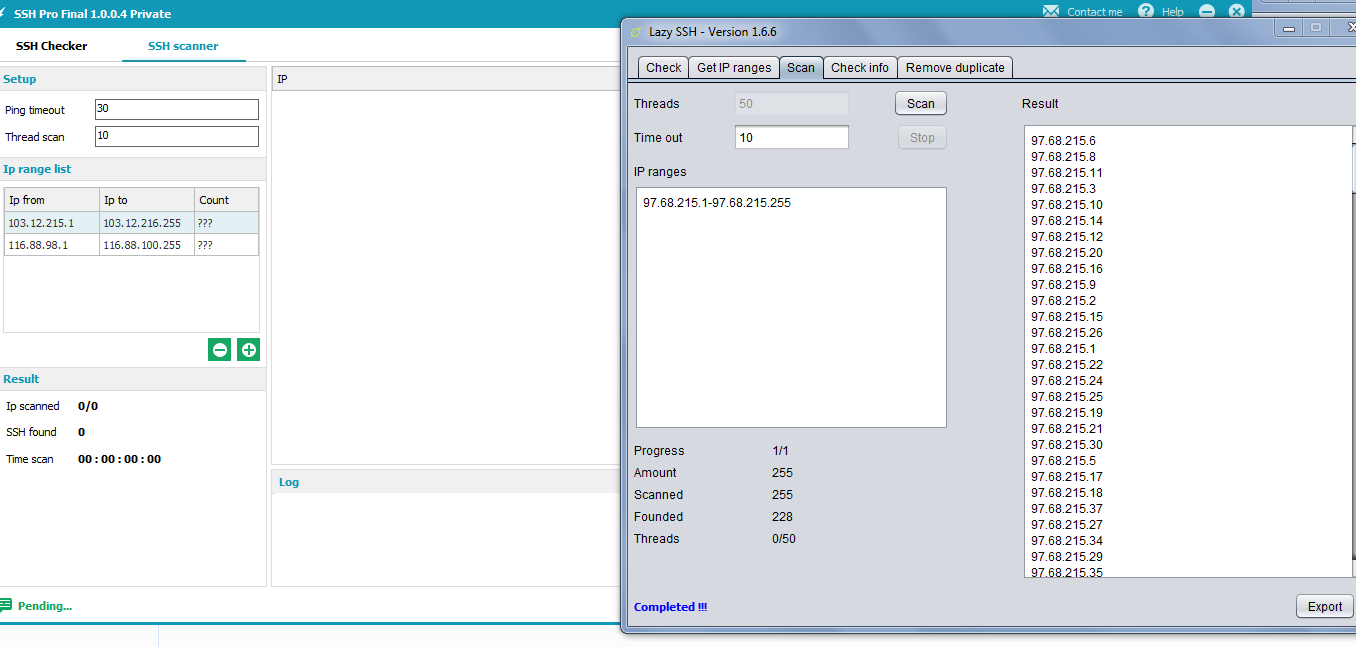Focus the Time out field in Lazy SSH
Viewport: 1356px width, 647px height.
tap(792, 137)
